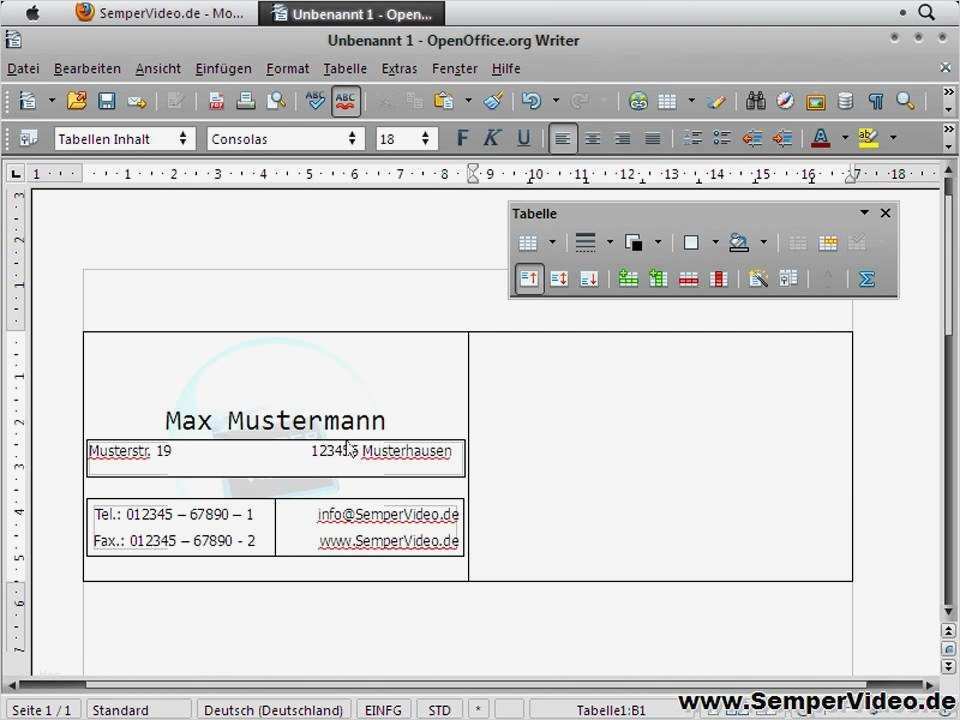Show the drawing functions pencil icon

[x=716, y=101]
